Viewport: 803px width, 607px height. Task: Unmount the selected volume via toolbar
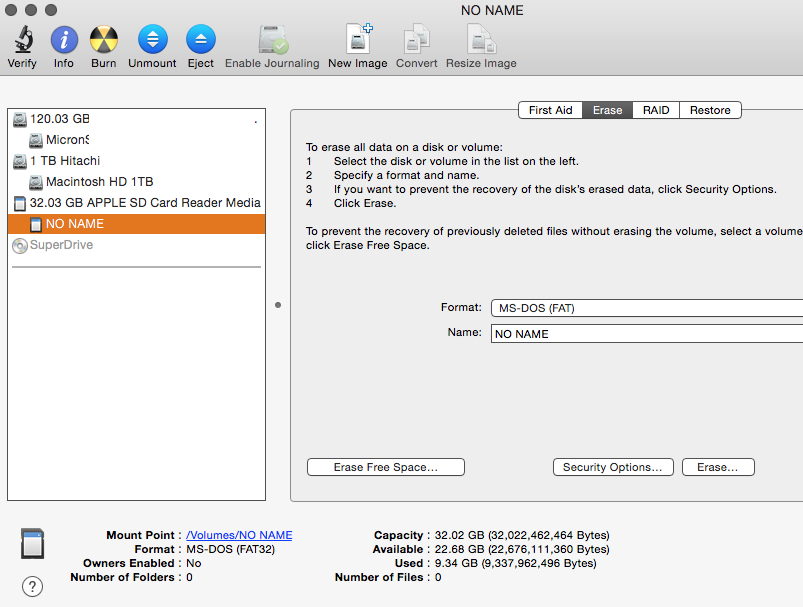coord(153,39)
